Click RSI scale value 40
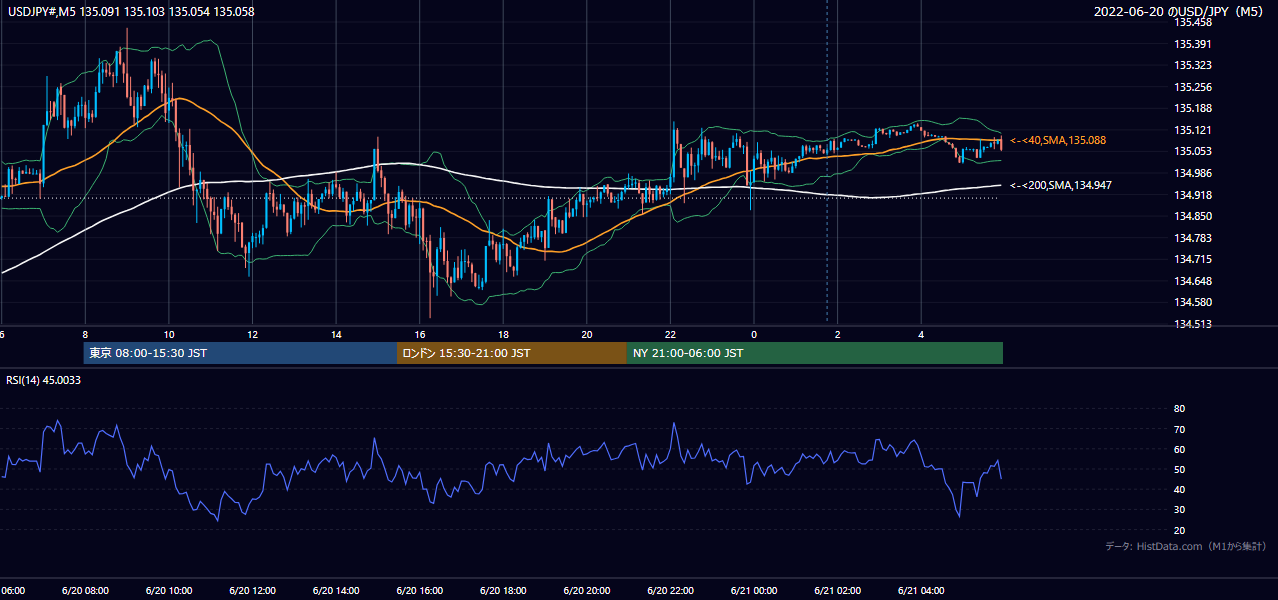 (x=1180, y=489)
